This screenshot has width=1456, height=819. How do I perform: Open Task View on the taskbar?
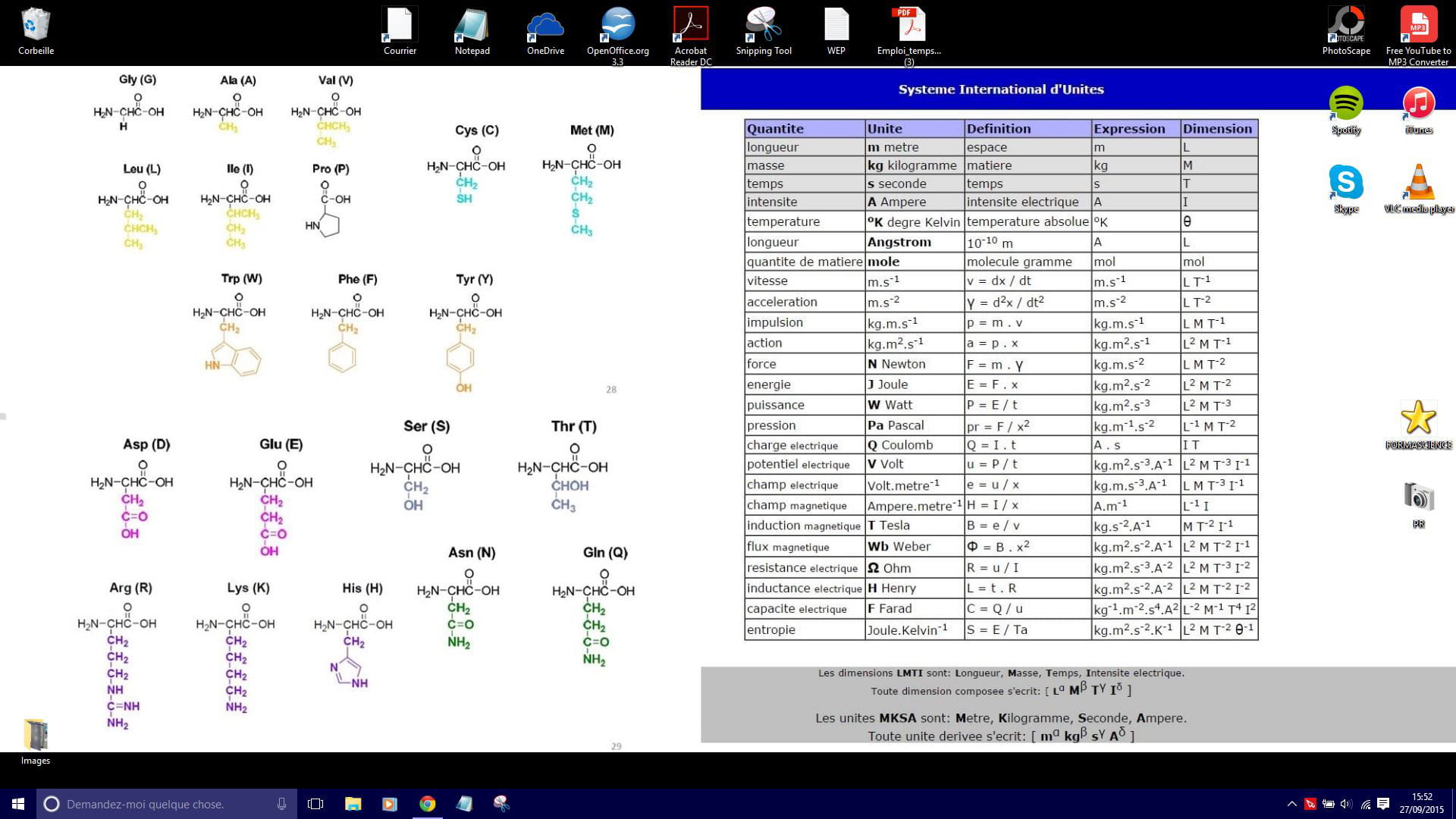[x=315, y=804]
